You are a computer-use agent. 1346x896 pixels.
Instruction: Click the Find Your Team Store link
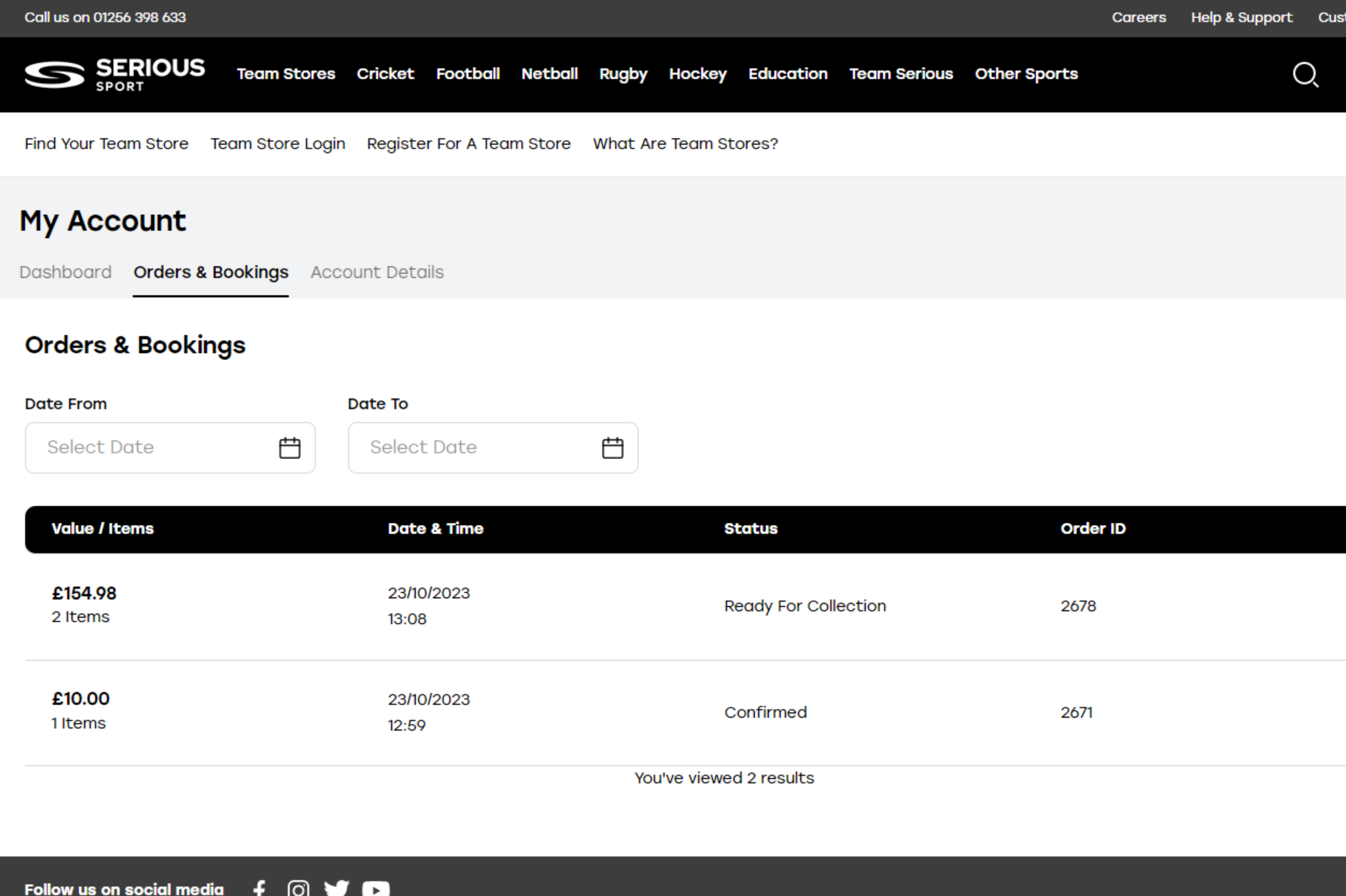(x=106, y=144)
